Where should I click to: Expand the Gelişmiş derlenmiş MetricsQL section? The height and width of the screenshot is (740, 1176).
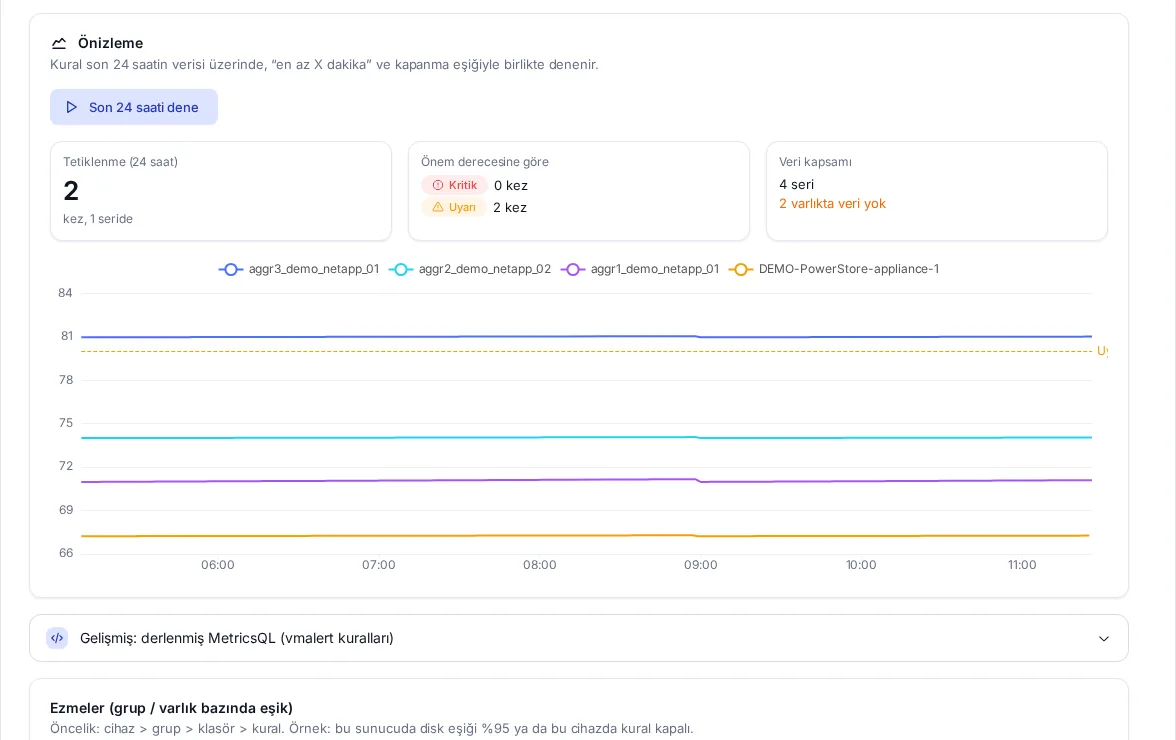pos(578,638)
